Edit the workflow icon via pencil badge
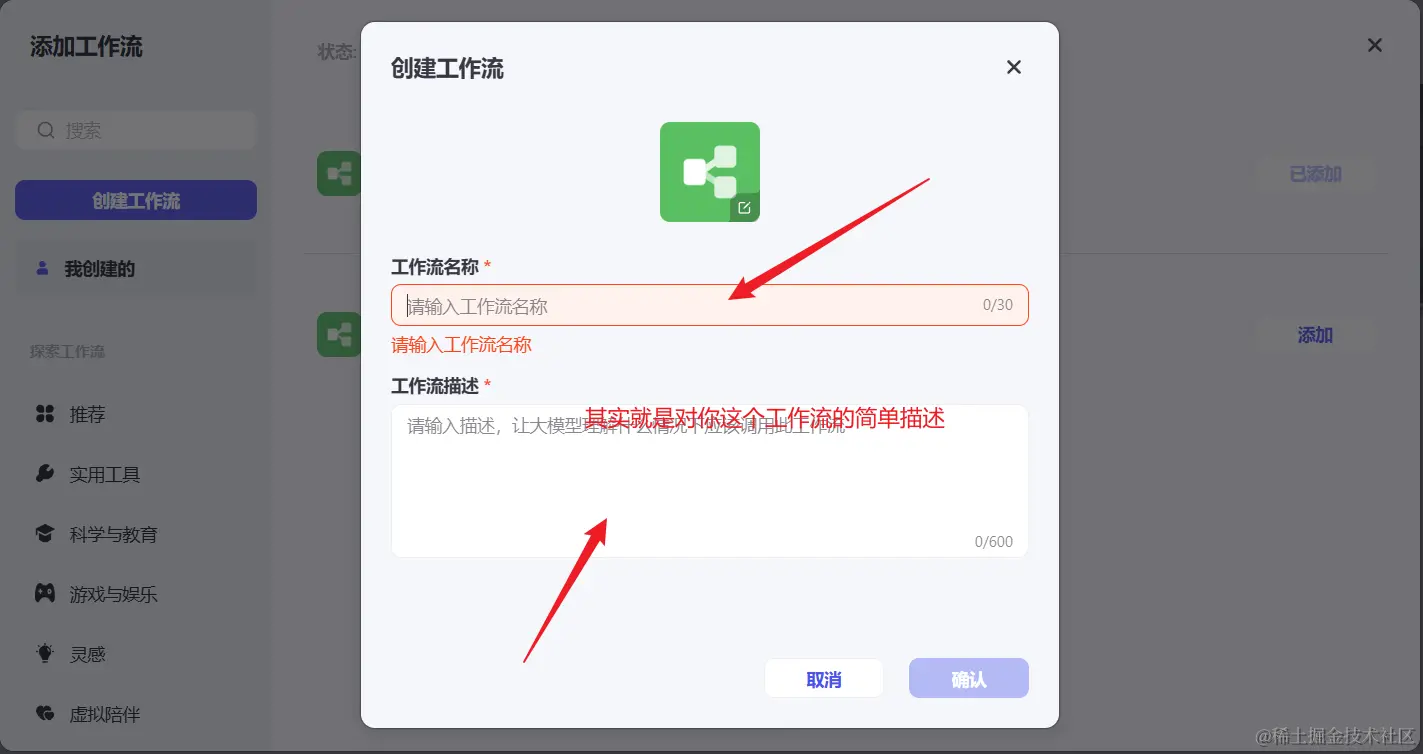1423x754 pixels. (x=744, y=208)
